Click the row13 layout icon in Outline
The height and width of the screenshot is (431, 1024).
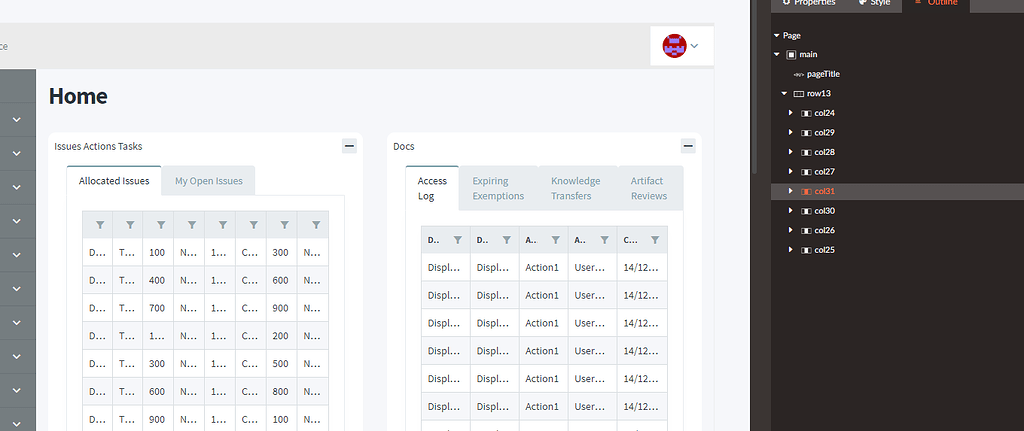pos(798,93)
